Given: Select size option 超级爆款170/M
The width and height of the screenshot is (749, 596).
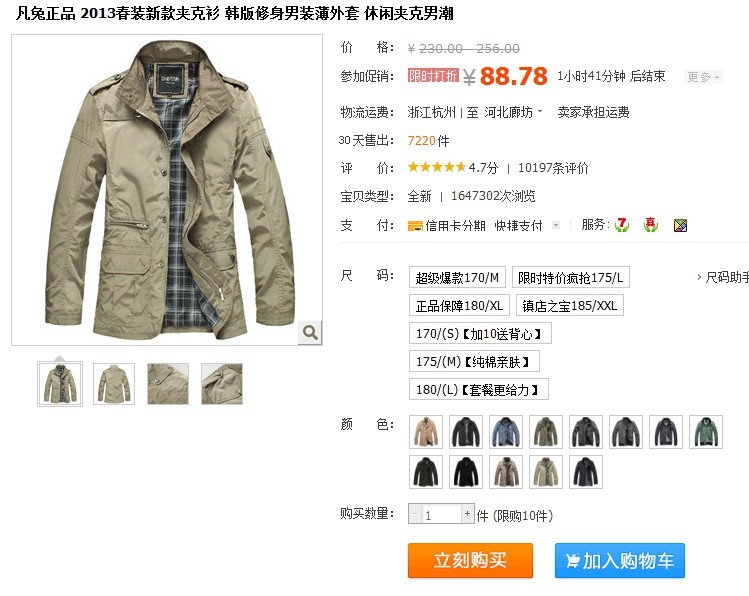Looking at the screenshot, I should click(x=457, y=277).
